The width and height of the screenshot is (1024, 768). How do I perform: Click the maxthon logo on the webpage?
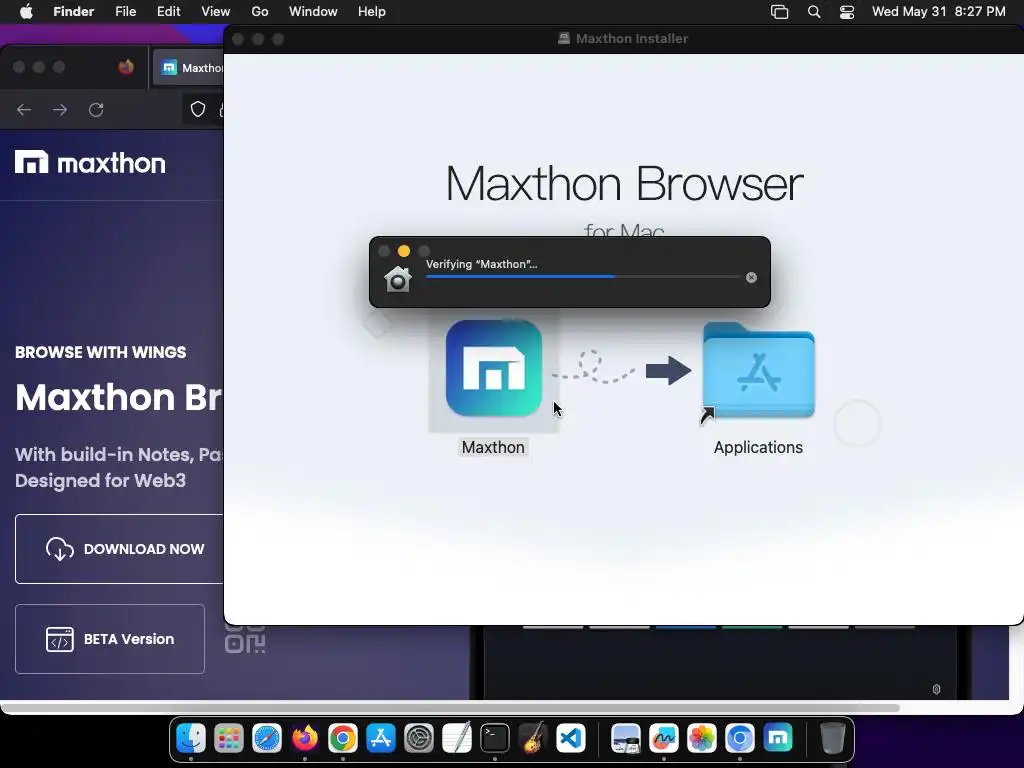90,163
